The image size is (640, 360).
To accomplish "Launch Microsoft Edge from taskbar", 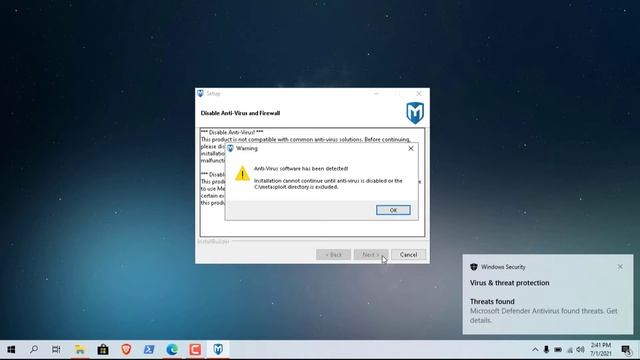I will [172, 349].
